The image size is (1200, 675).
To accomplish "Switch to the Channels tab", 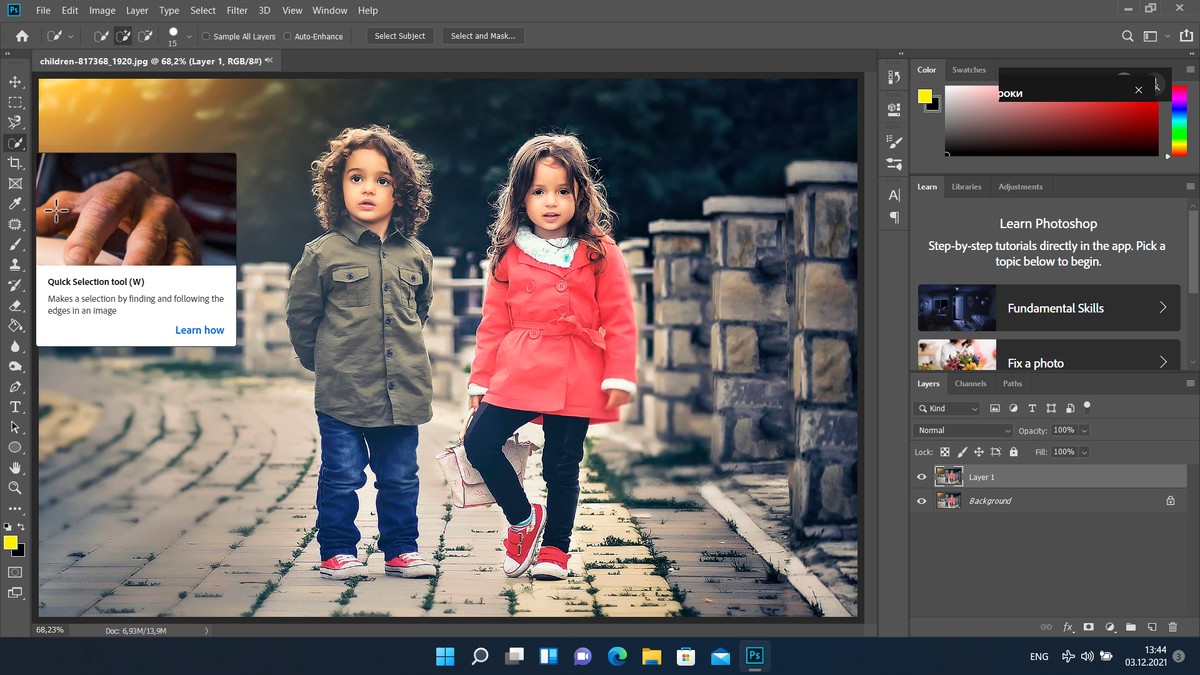I will coord(970,383).
